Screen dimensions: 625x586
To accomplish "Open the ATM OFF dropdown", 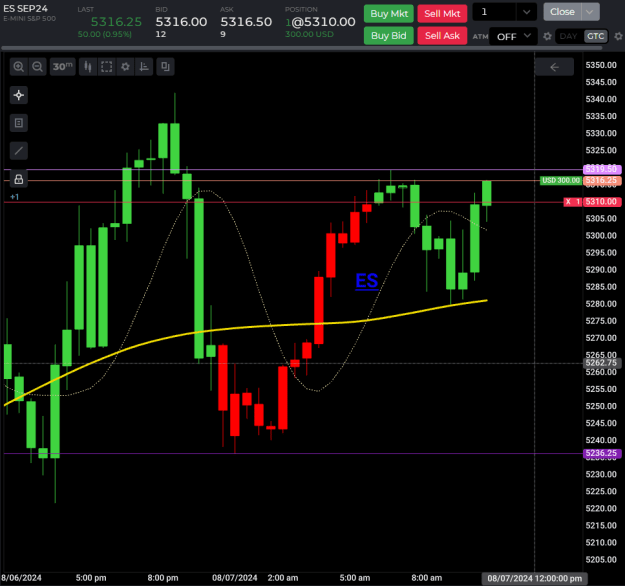I will [x=513, y=37].
